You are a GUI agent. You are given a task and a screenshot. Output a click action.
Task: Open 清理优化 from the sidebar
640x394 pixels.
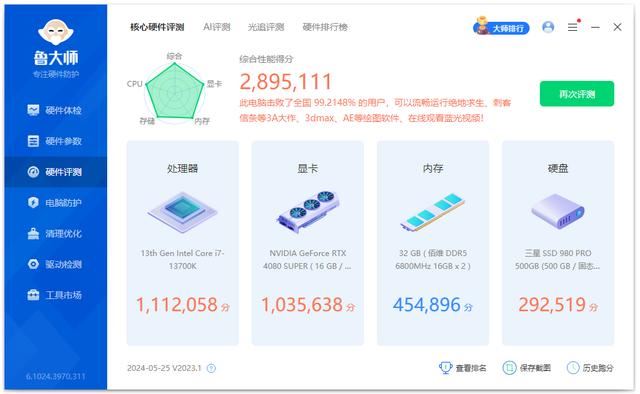[x=55, y=234]
